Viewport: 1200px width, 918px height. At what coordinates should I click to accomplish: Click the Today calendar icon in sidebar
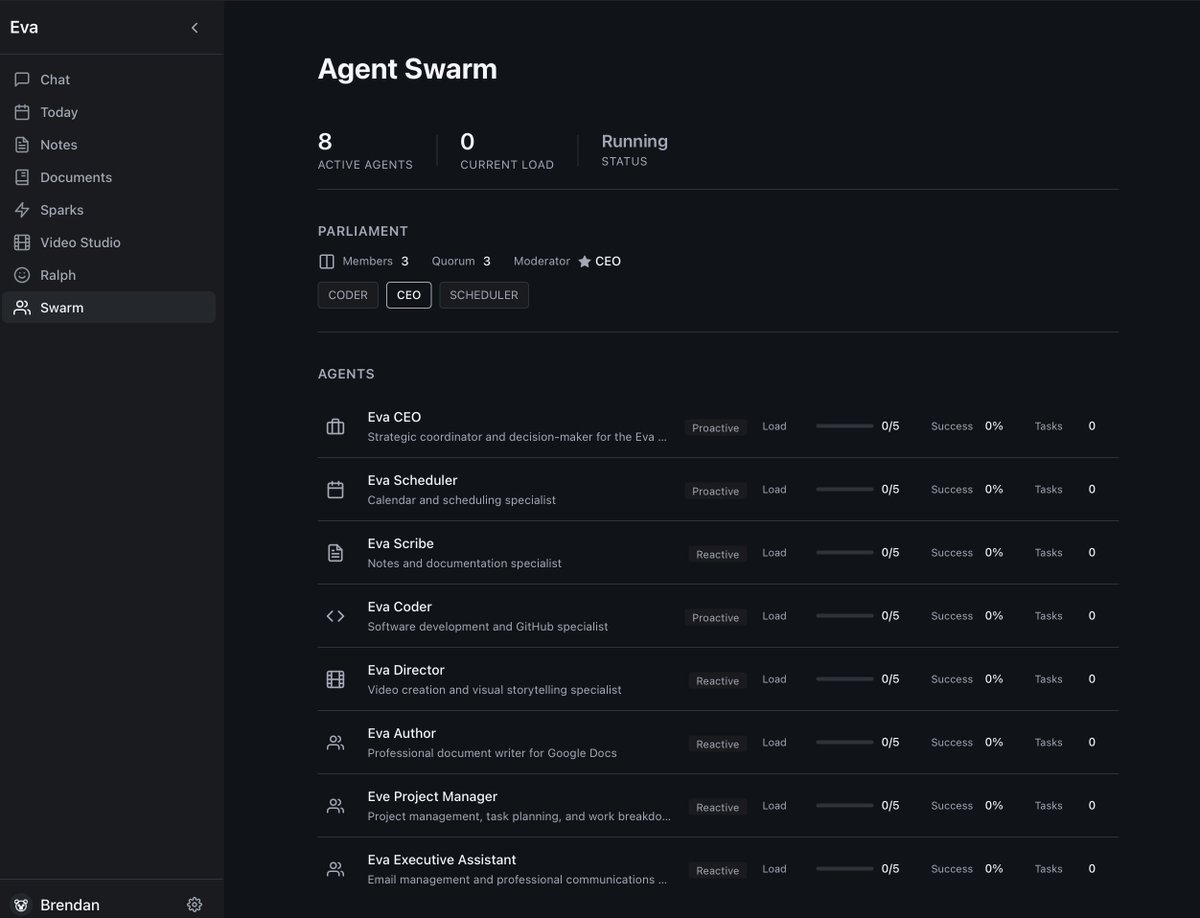(22, 112)
